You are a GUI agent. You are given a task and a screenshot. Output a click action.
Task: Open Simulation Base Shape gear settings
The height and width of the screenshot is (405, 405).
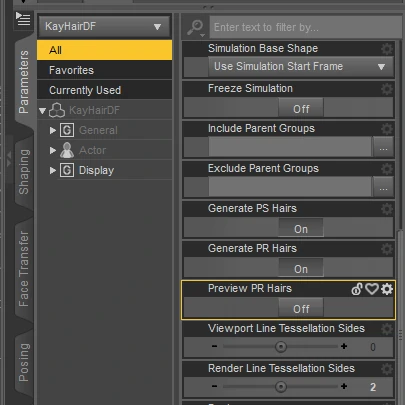(387, 49)
